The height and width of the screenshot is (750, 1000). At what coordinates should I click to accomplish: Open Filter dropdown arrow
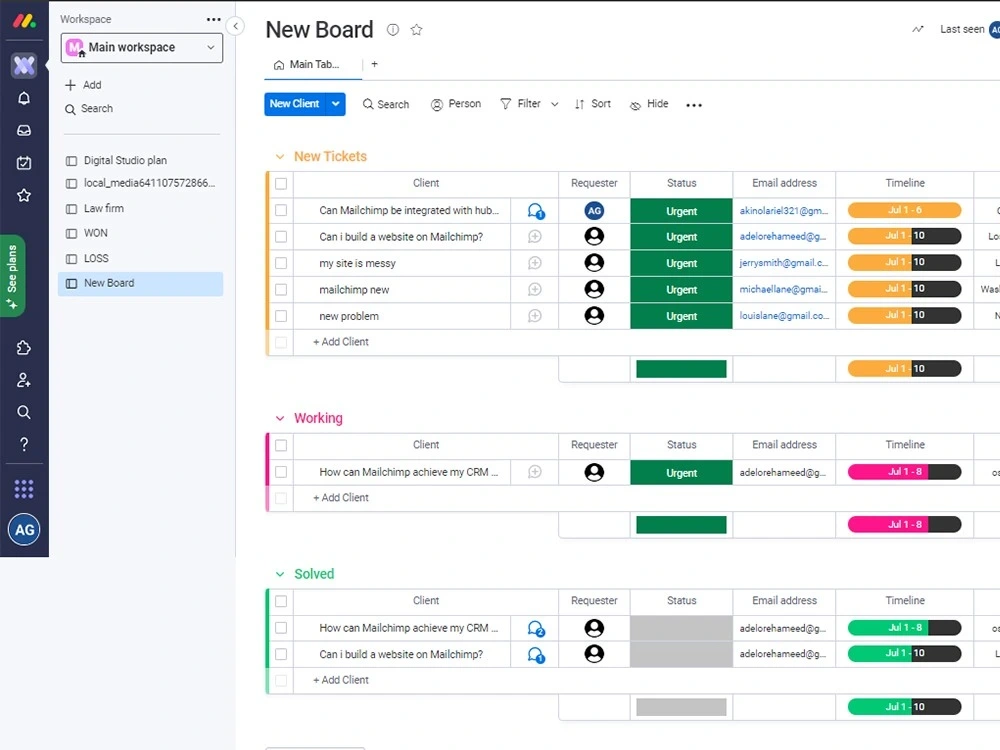click(x=555, y=105)
